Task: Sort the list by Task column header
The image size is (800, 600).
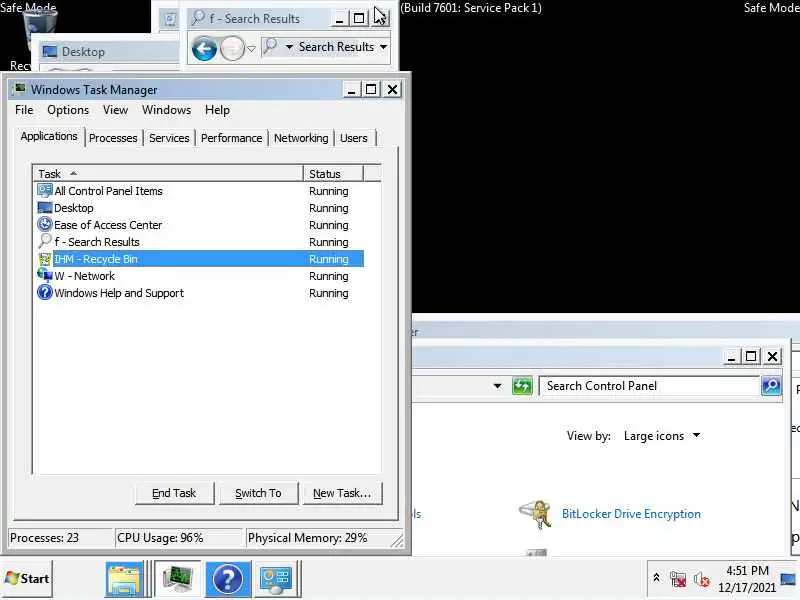Action: [168, 173]
